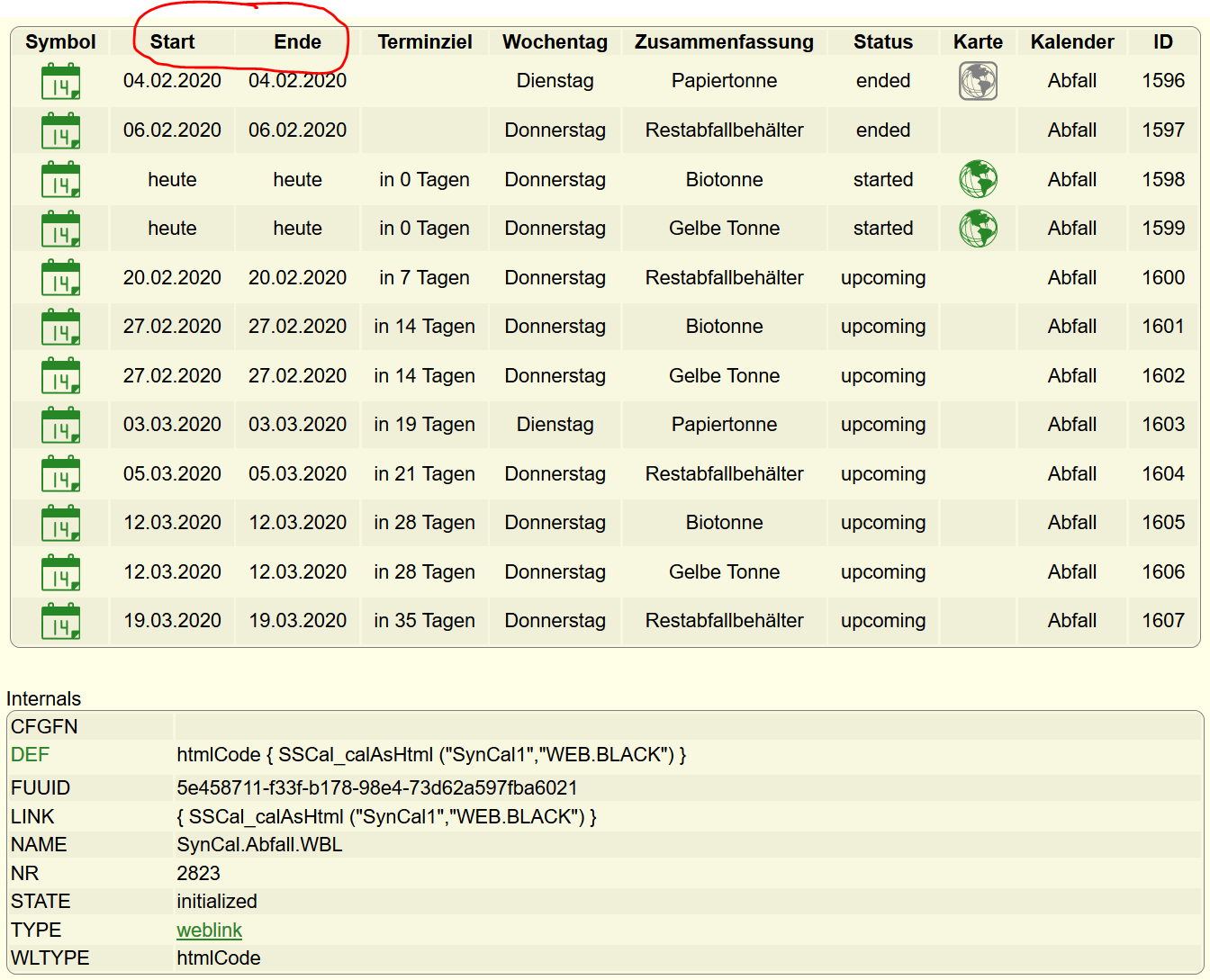Click calendar icon for event ID 1605
This screenshot has width=1210, height=980.
[x=60, y=523]
